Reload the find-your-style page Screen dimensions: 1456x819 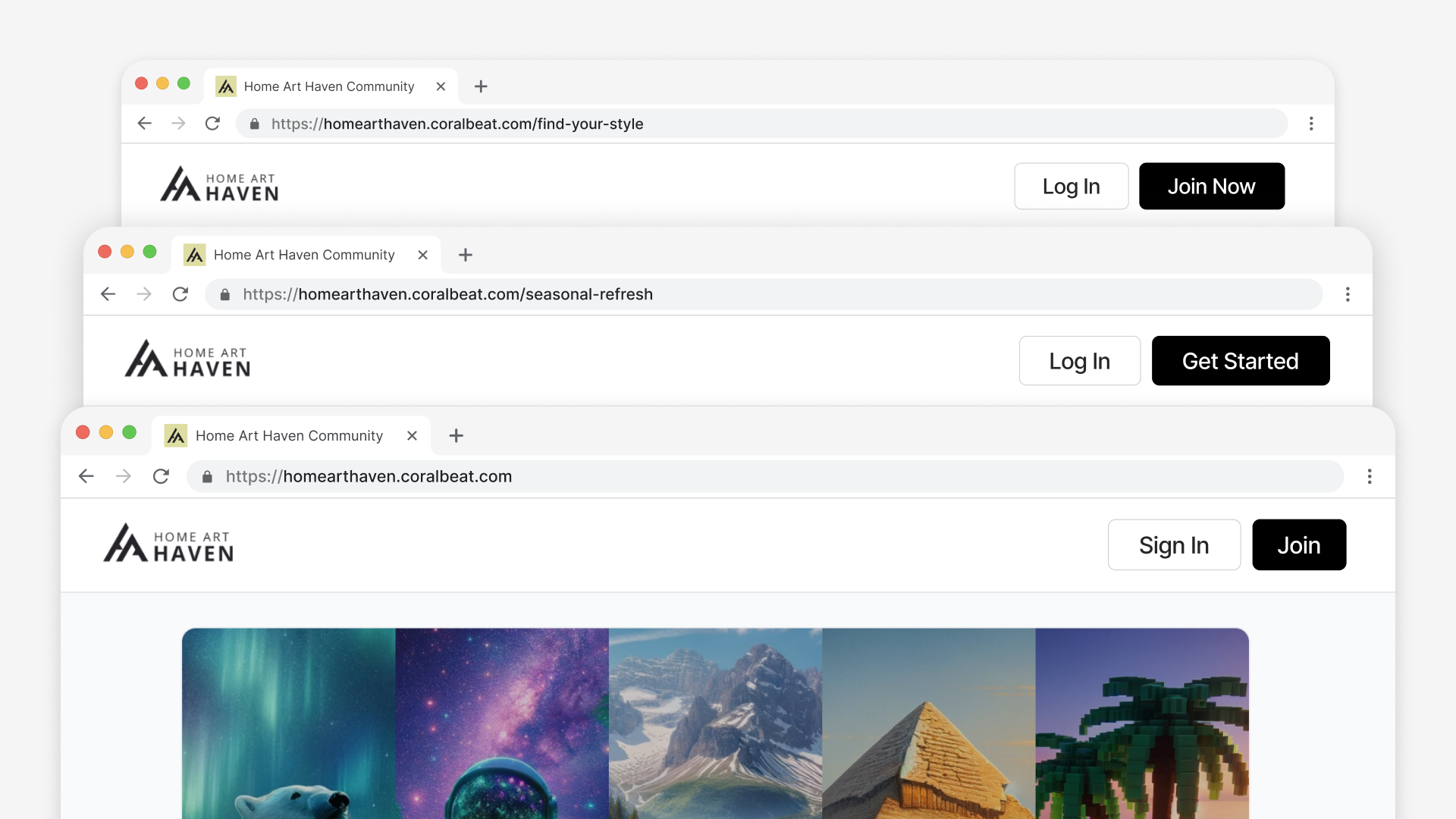point(212,124)
